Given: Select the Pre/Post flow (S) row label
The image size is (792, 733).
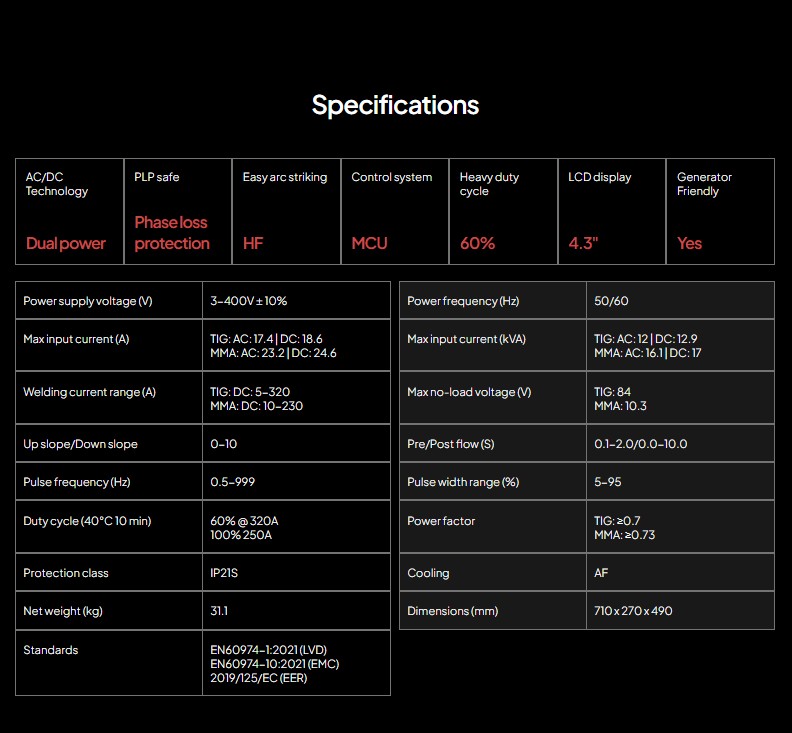Looking at the screenshot, I should pyautogui.click(x=451, y=444).
